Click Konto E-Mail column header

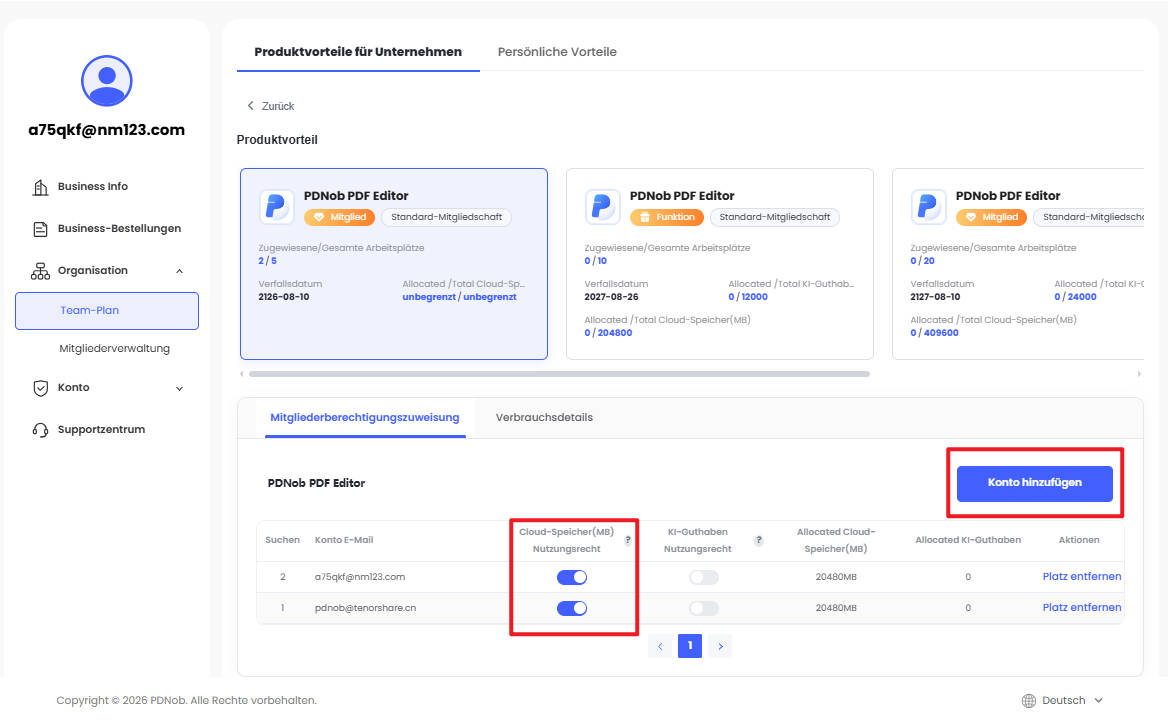point(344,540)
